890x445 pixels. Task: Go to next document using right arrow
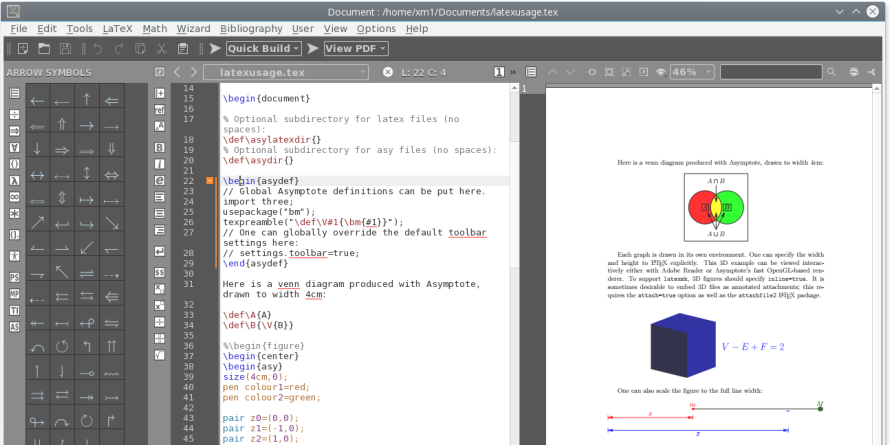194,72
